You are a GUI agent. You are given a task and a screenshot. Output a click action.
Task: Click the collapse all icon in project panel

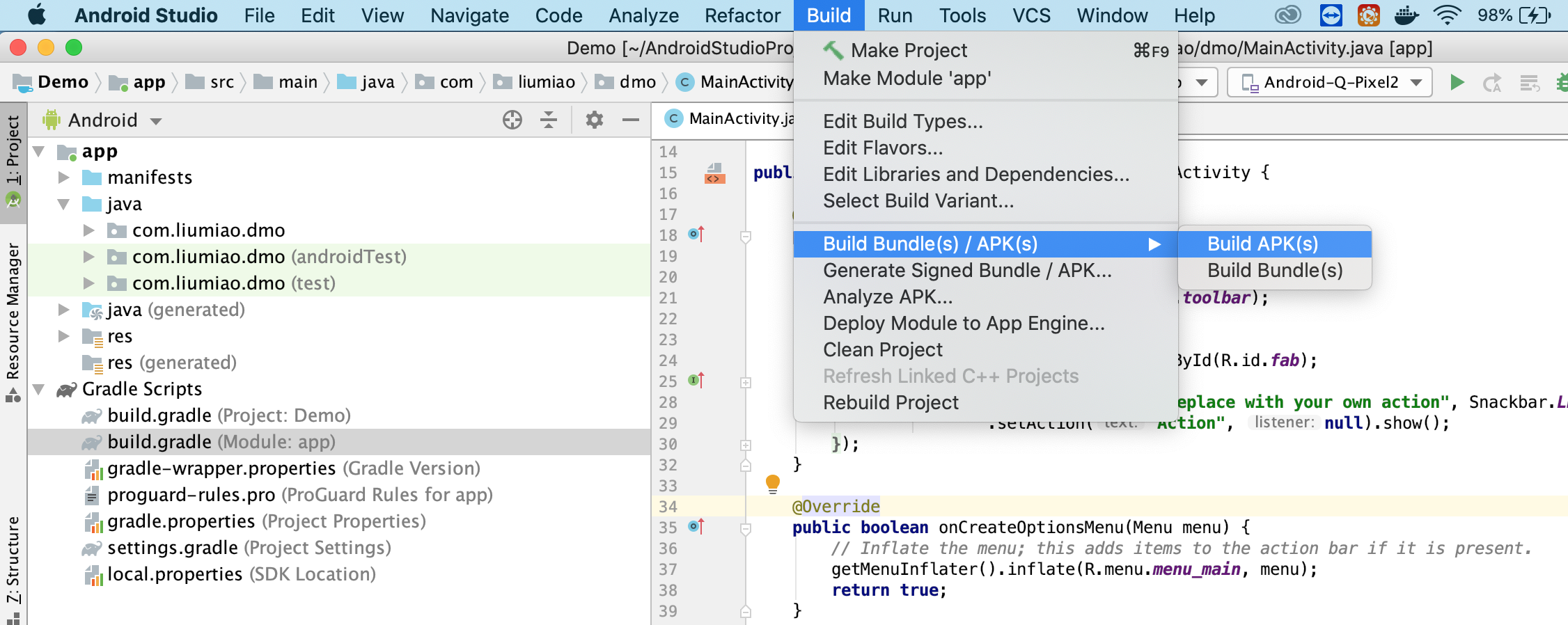549,120
